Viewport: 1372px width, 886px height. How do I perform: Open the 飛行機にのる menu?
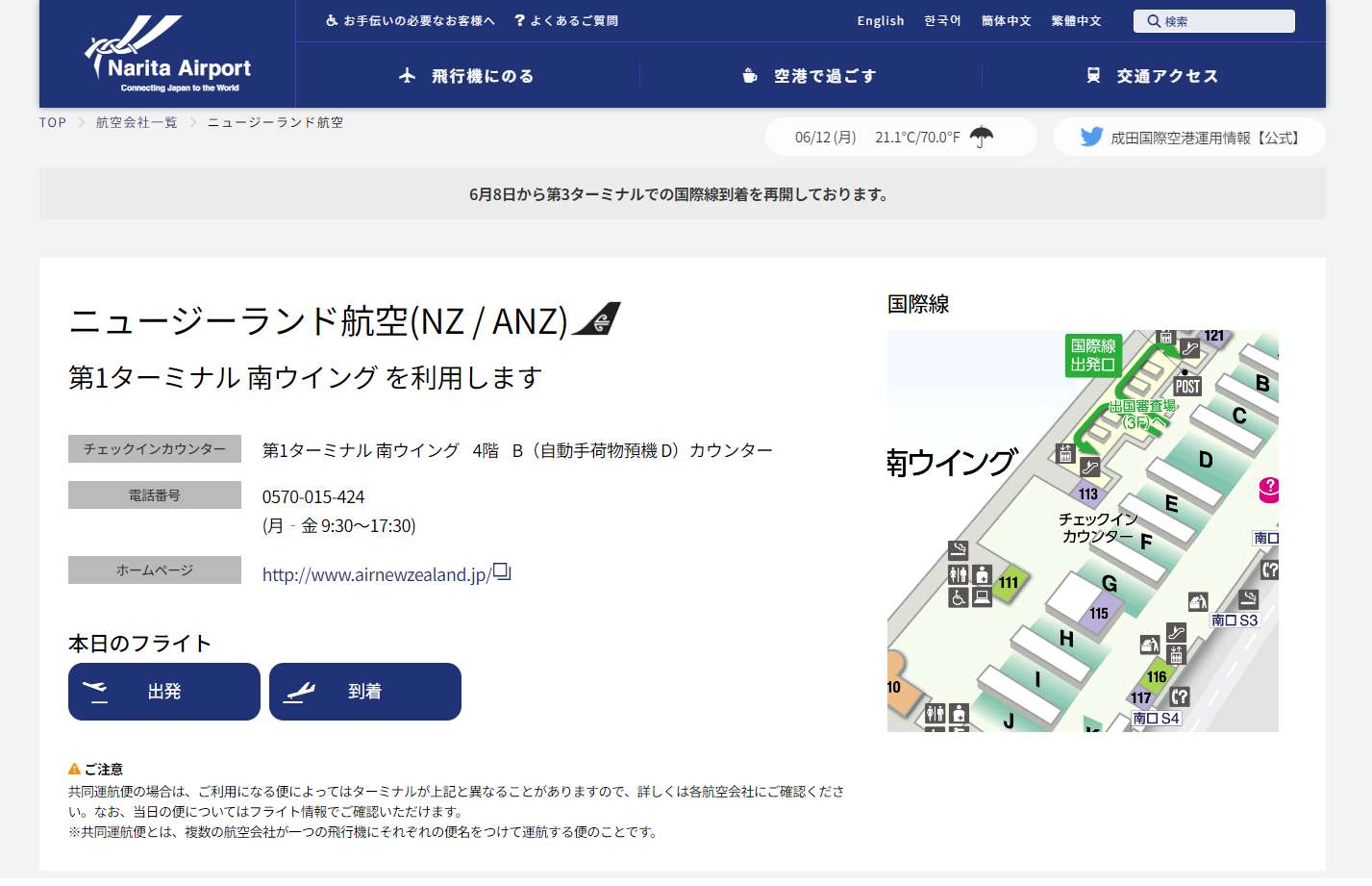(467, 75)
